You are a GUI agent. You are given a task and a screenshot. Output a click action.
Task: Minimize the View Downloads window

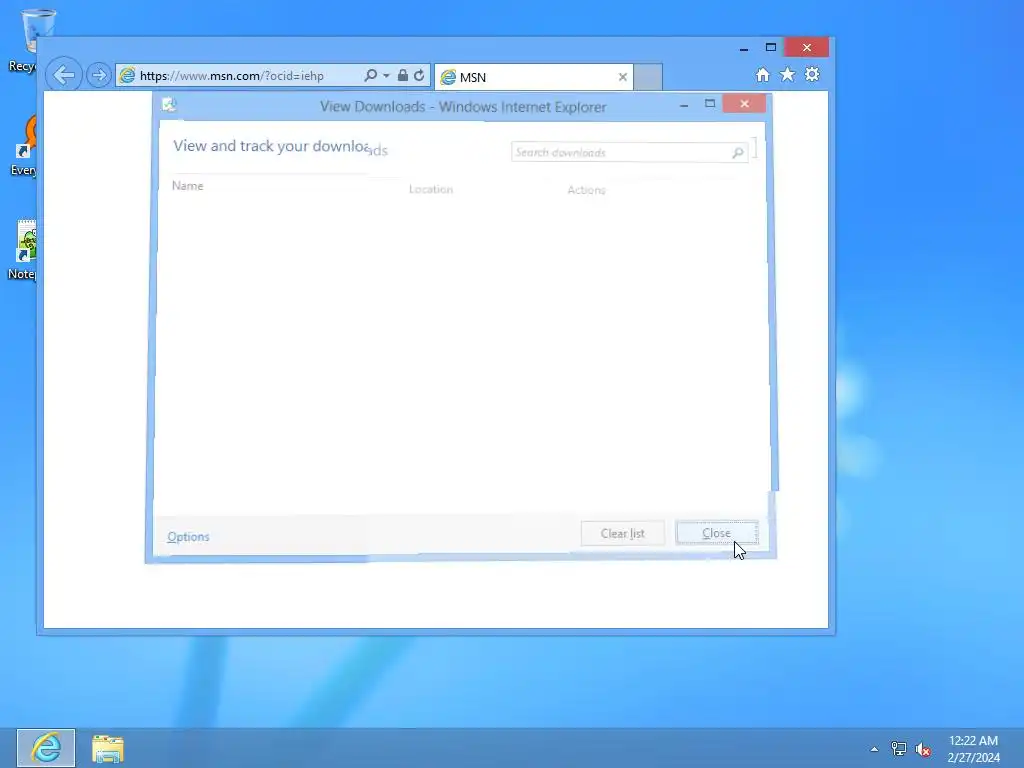pyautogui.click(x=684, y=104)
